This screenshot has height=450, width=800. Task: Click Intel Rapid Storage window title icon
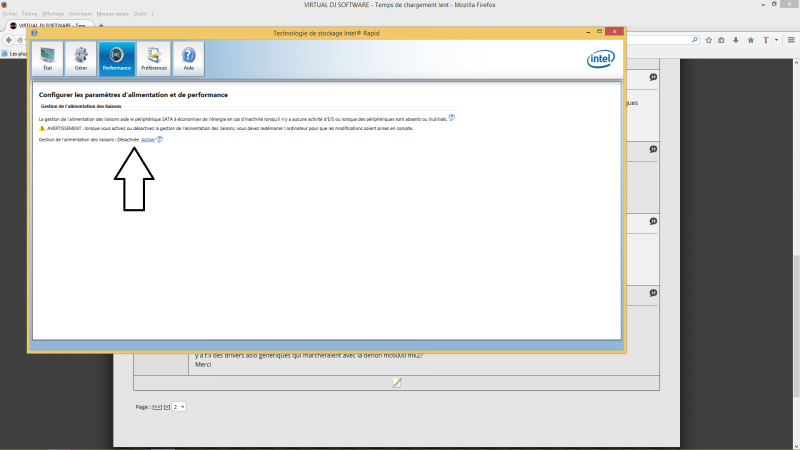tap(34, 33)
